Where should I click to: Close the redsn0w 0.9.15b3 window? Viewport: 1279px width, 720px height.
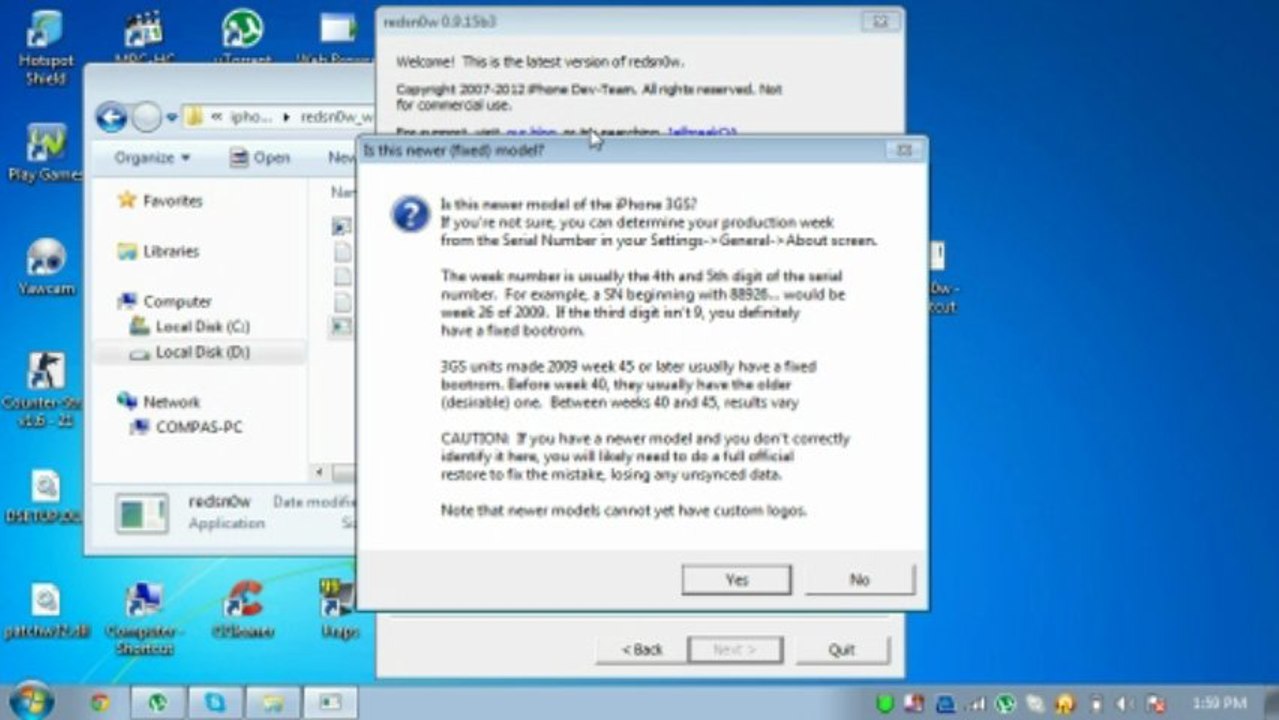click(x=879, y=20)
